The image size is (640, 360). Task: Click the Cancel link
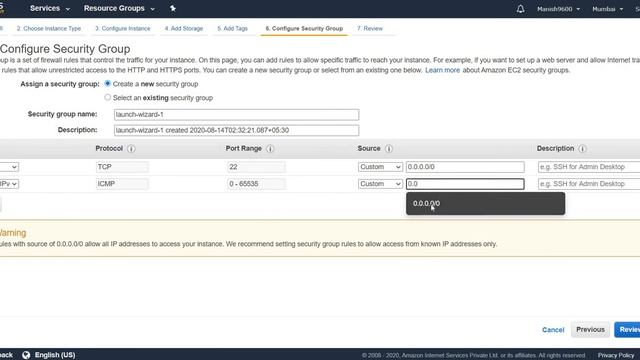coord(553,330)
